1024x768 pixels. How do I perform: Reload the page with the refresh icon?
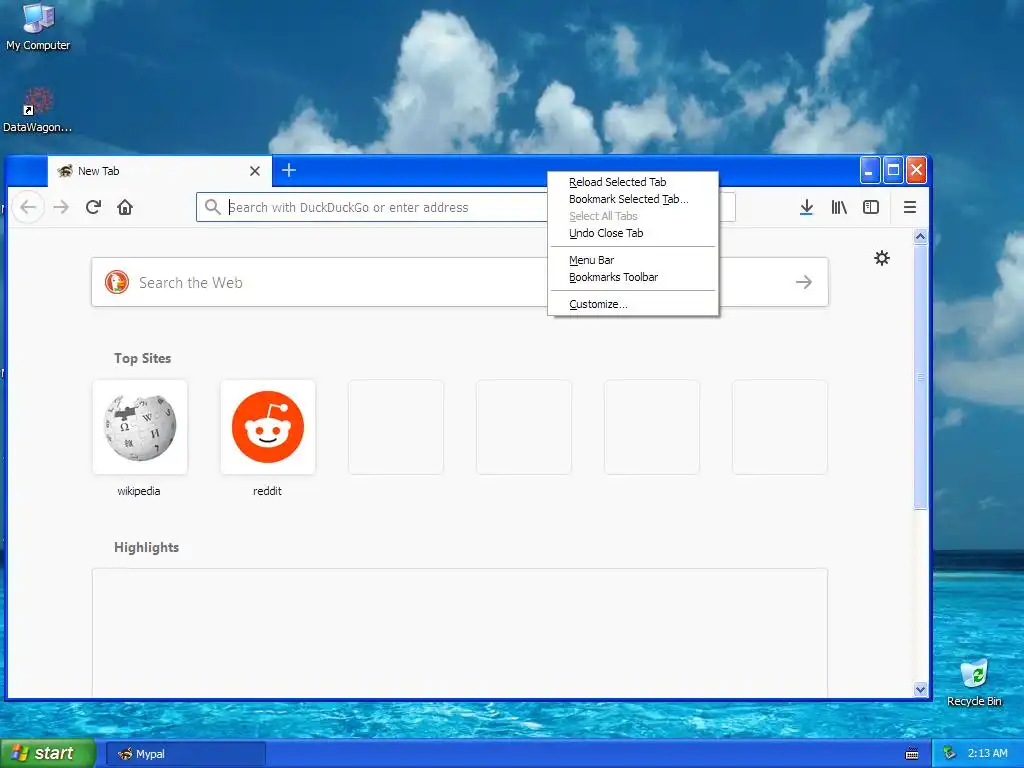(93, 208)
